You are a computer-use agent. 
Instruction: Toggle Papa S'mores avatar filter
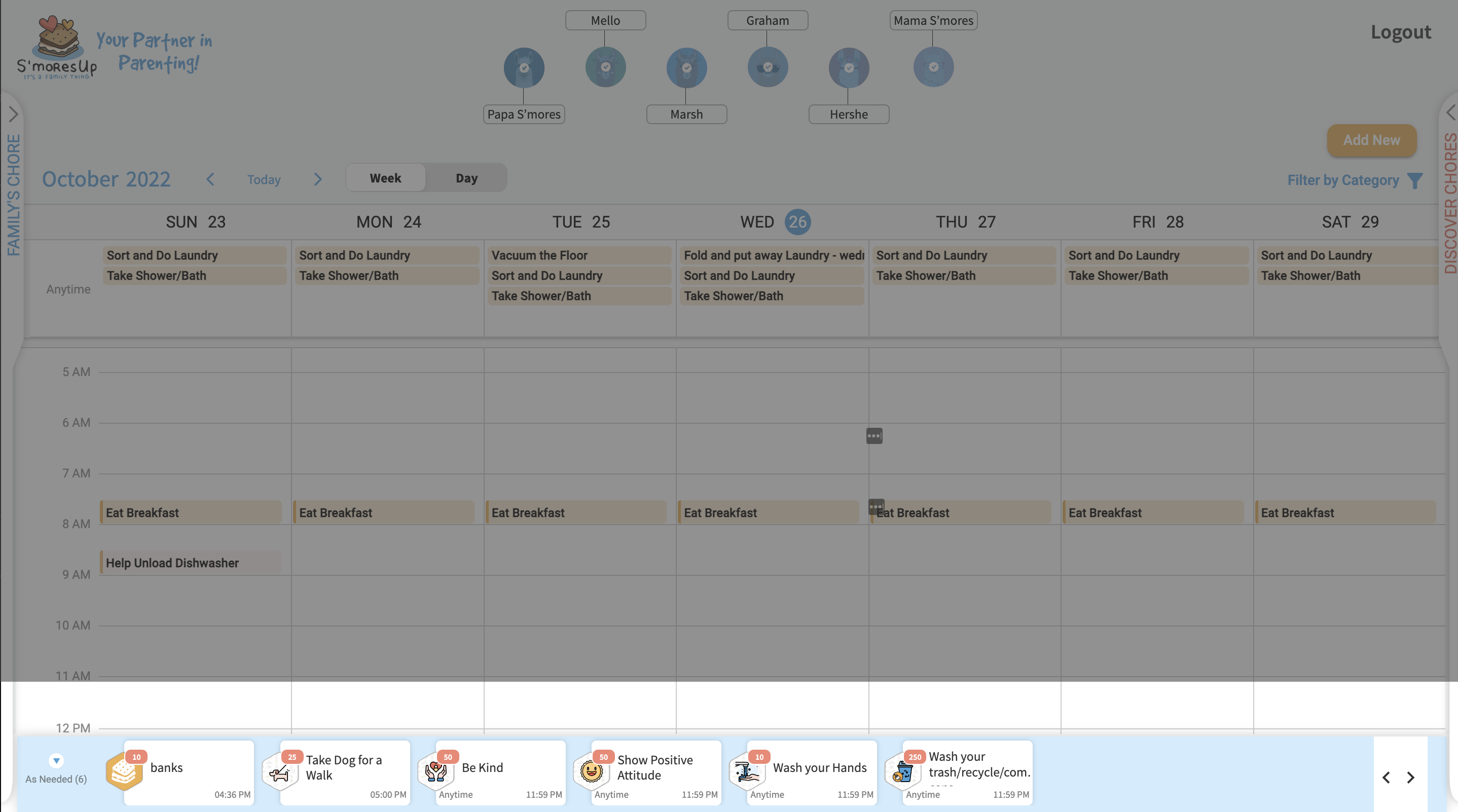point(524,67)
